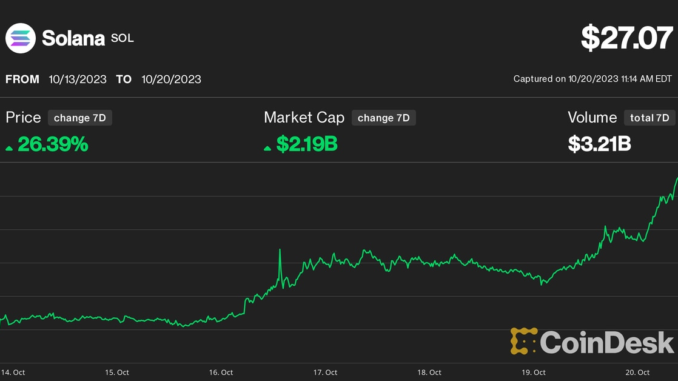Click the Price change 7D badge

click(x=80, y=118)
